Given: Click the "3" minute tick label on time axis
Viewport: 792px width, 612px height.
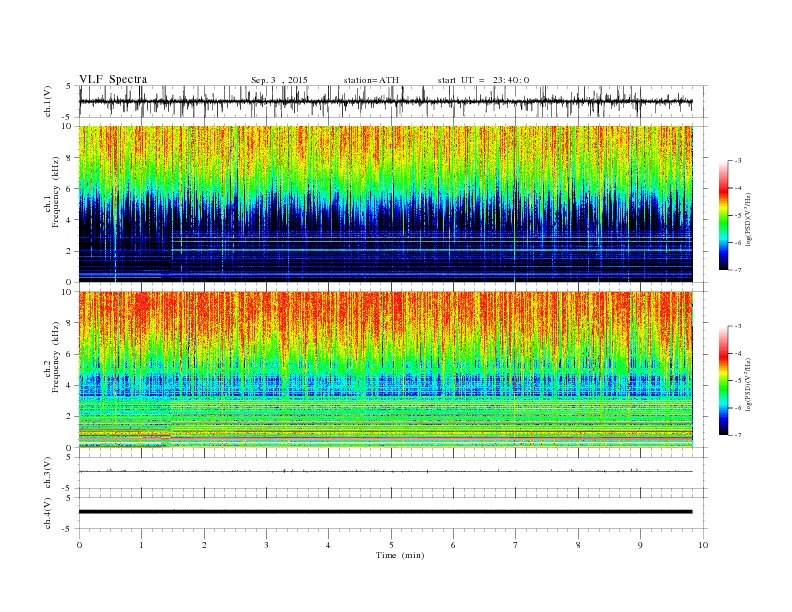Looking at the screenshot, I should (266, 545).
